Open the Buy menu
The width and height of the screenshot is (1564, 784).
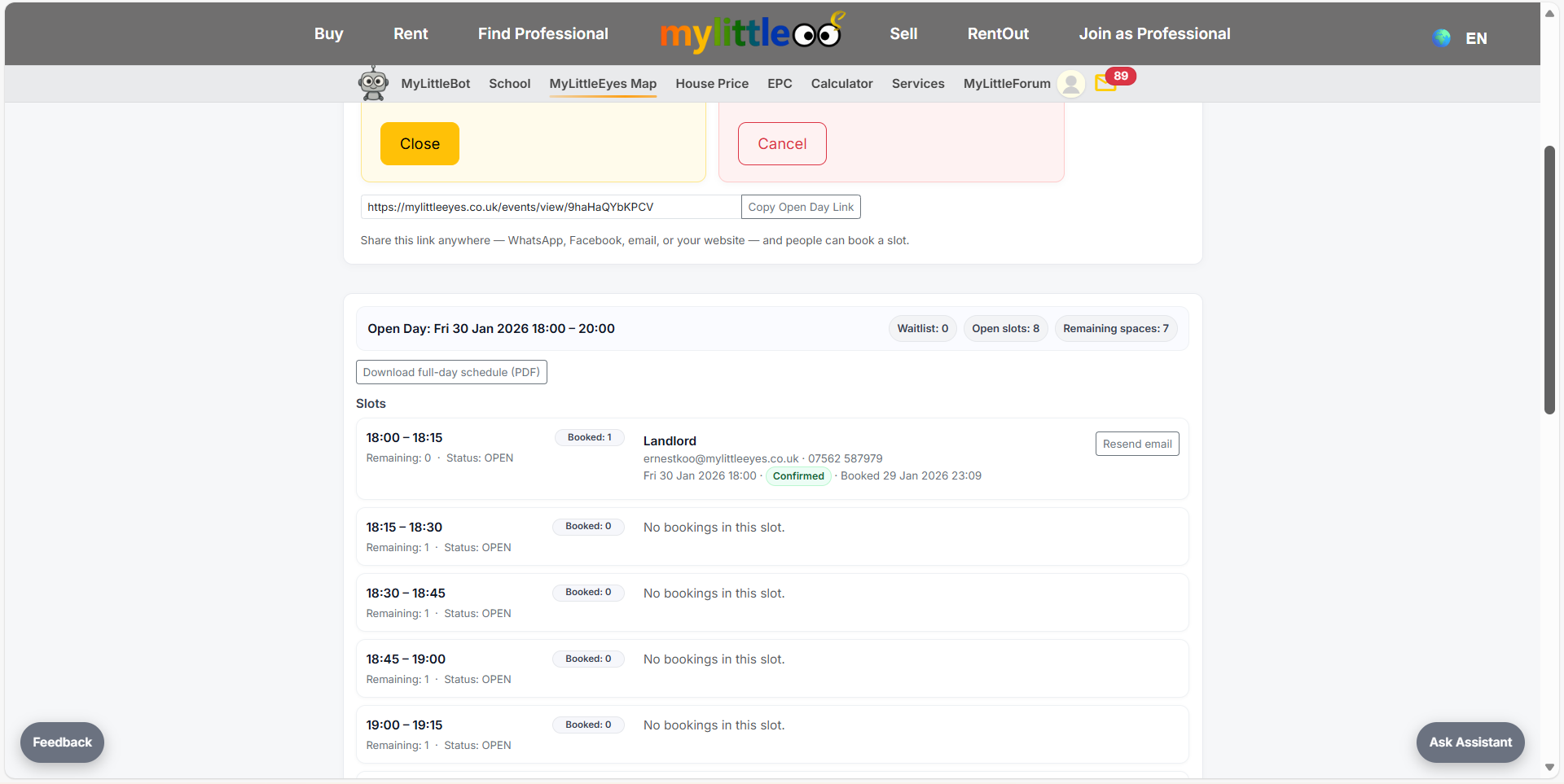(x=328, y=33)
